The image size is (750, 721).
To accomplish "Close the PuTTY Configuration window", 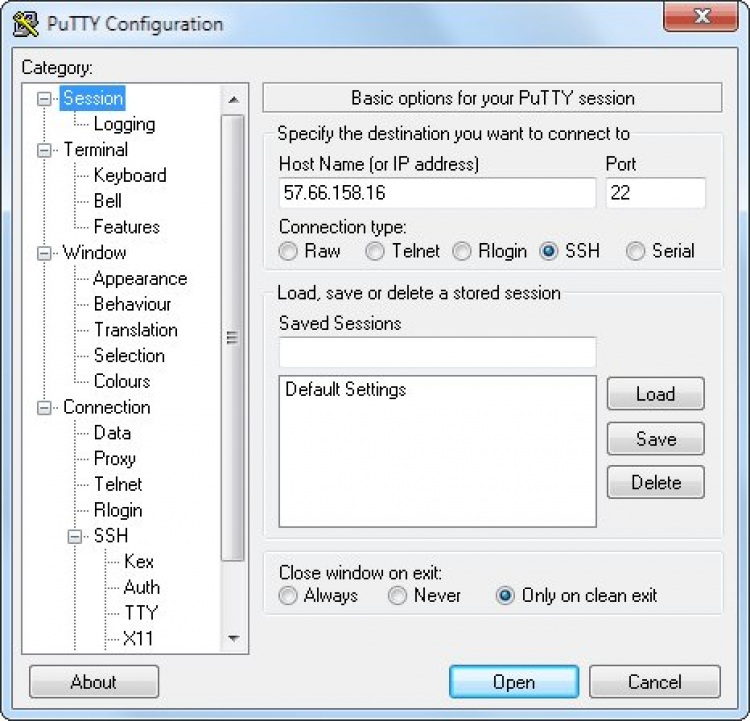I will click(701, 16).
